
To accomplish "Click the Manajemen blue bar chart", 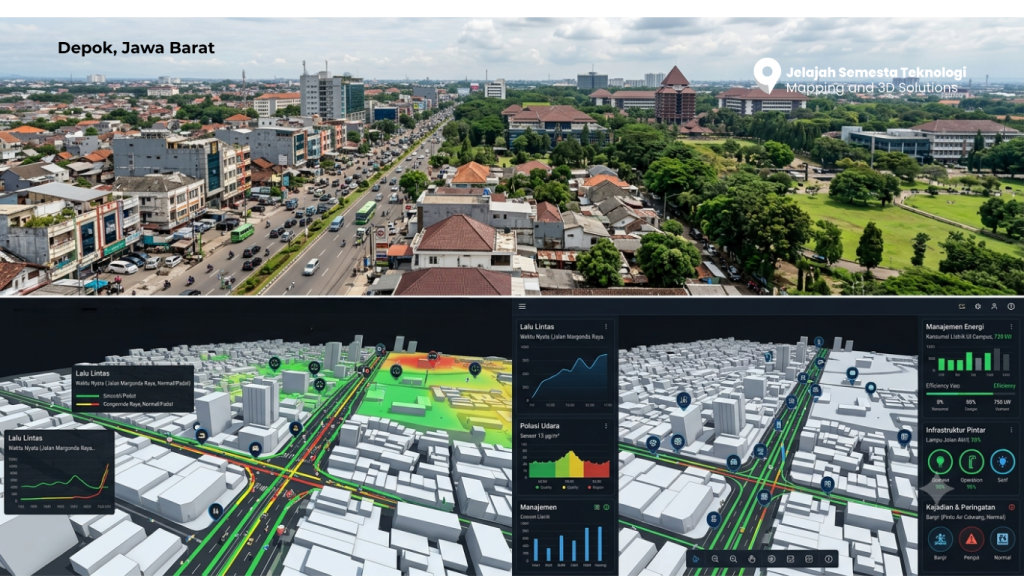I will pos(566,543).
